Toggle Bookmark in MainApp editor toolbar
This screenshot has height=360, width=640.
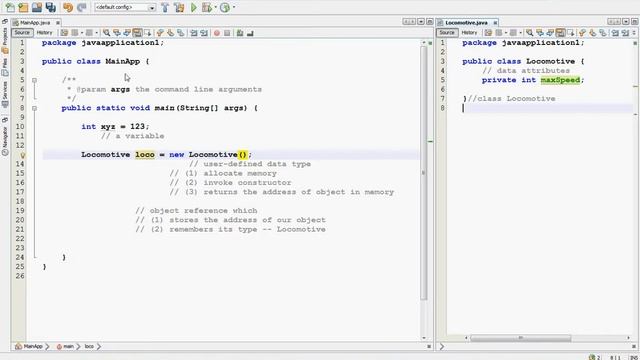[x=181, y=33]
